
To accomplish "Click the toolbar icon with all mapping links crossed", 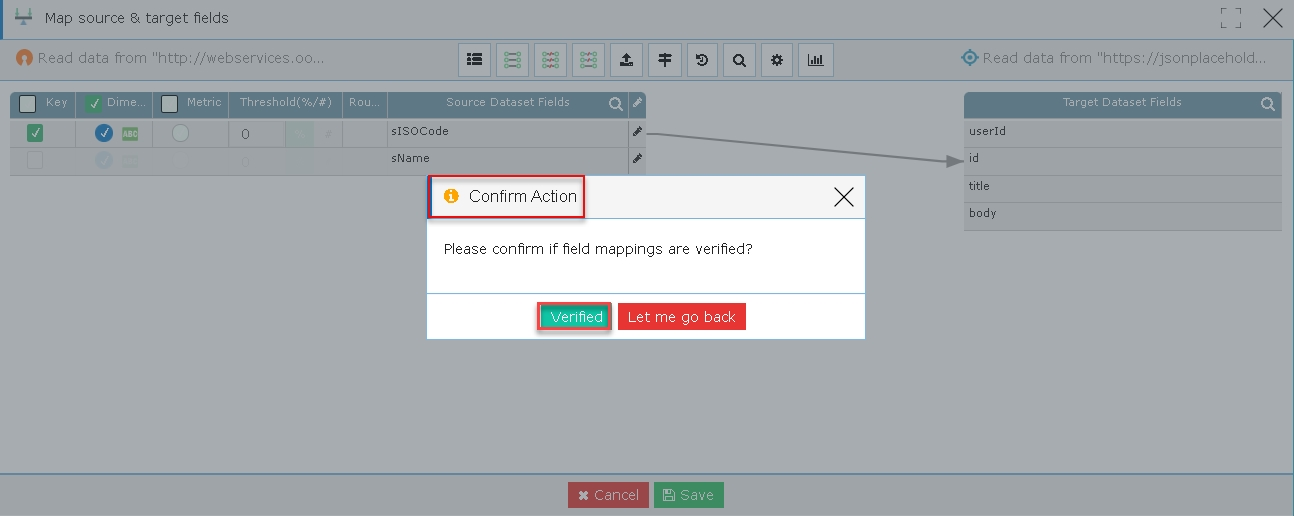I will pos(551,60).
